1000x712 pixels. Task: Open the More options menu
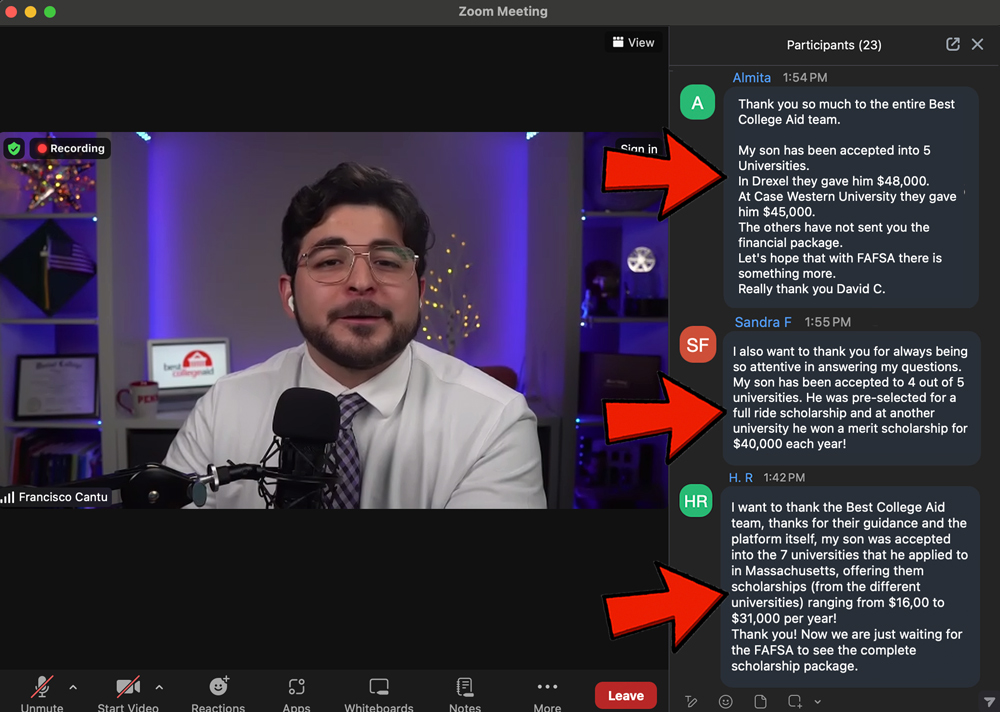point(547,688)
